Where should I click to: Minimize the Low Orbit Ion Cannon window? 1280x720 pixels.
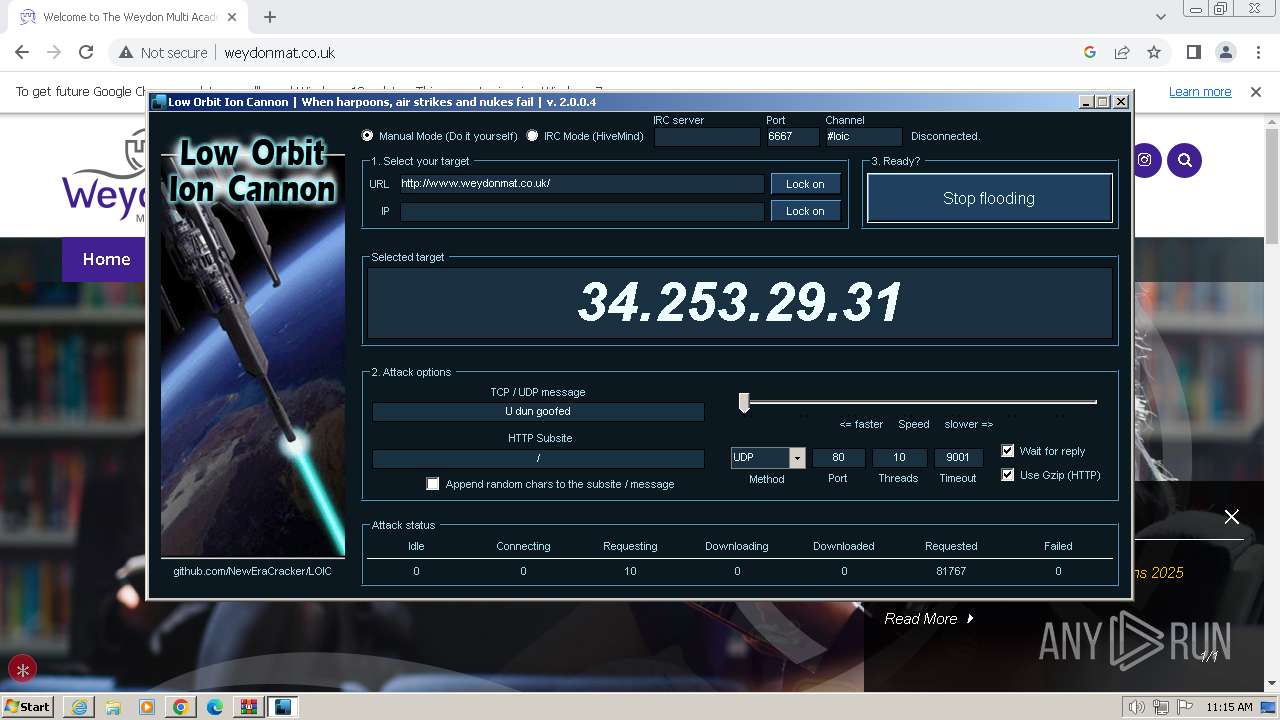click(x=1086, y=102)
